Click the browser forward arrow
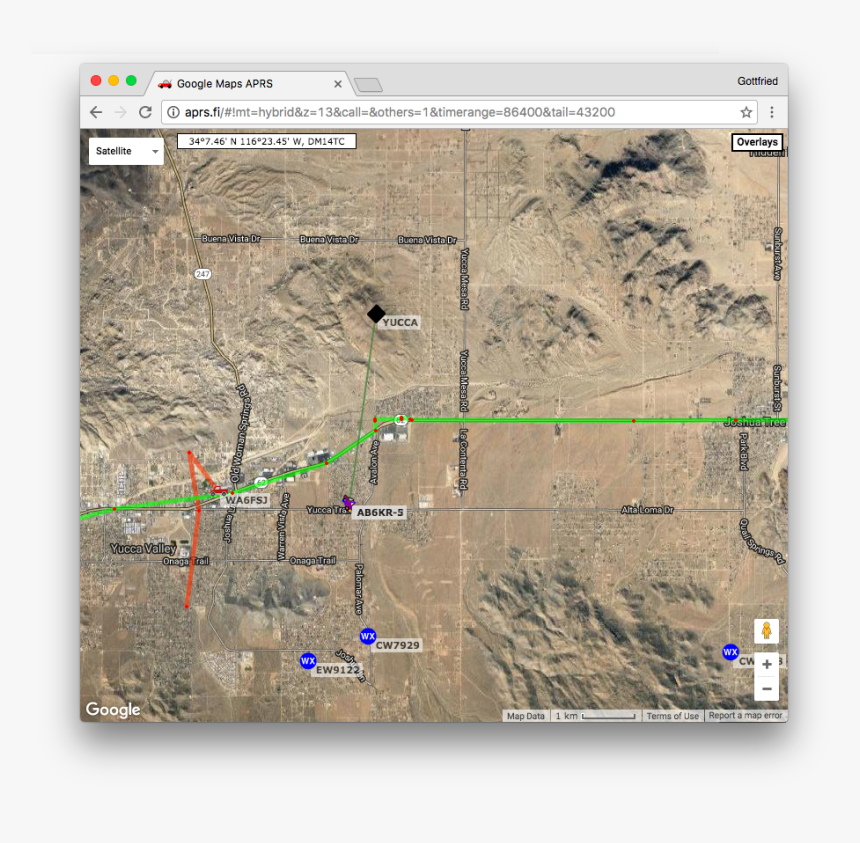Viewport: 860px width, 843px height. click(120, 112)
